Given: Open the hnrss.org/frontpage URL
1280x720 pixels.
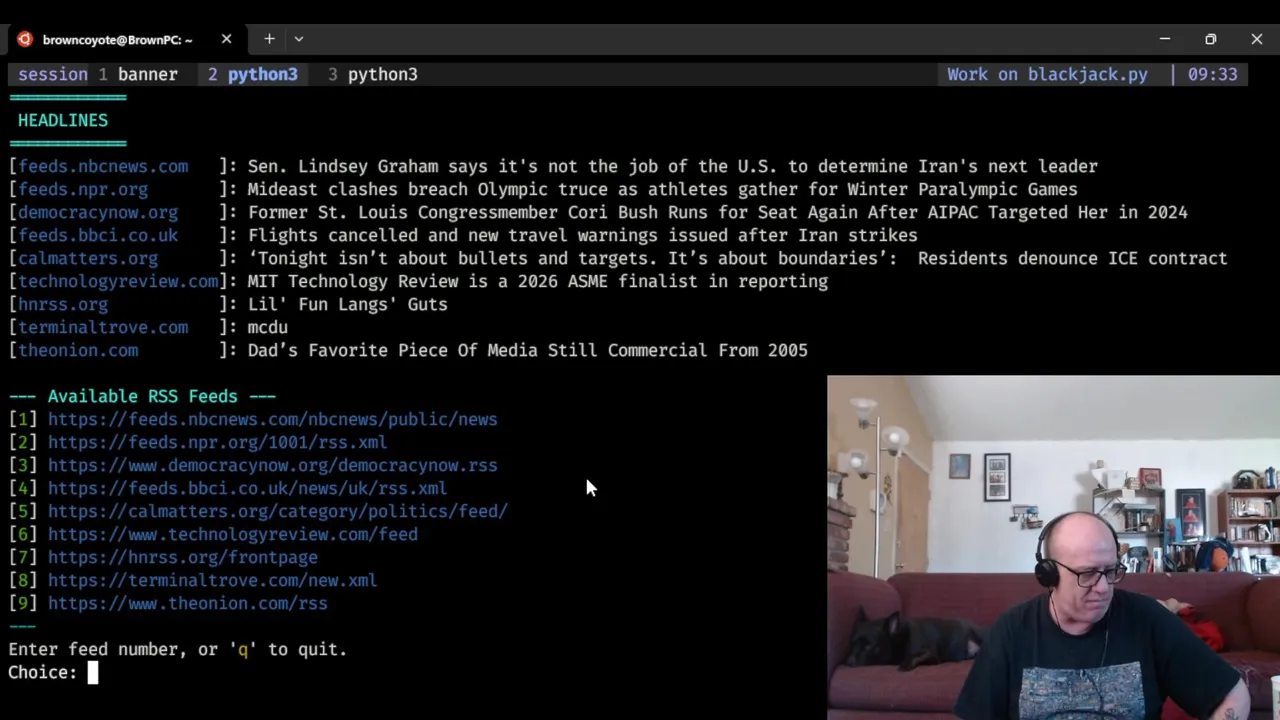Looking at the screenshot, I should tap(182, 557).
